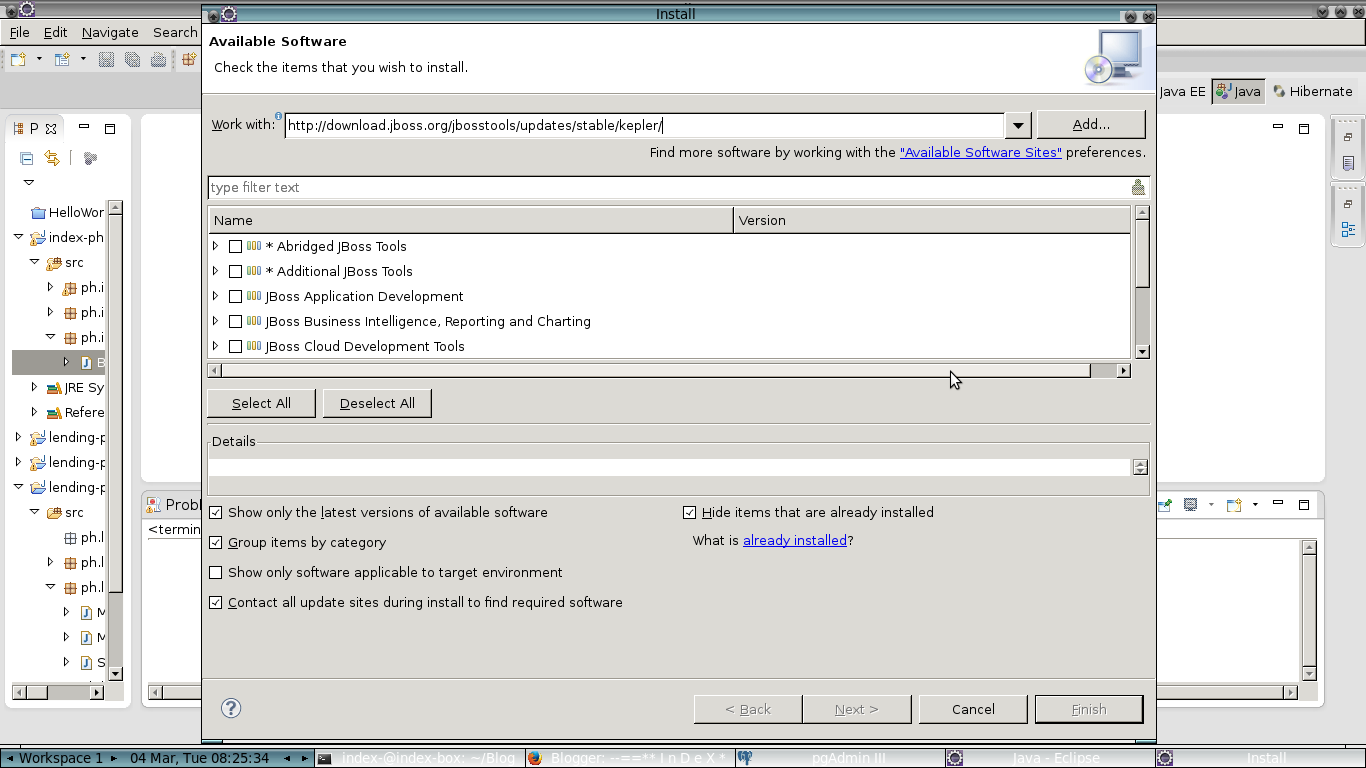The height and width of the screenshot is (768, 1366).
Task: Toggle Link with Editor icon in Package Explorer
Action: pos(52,158)
